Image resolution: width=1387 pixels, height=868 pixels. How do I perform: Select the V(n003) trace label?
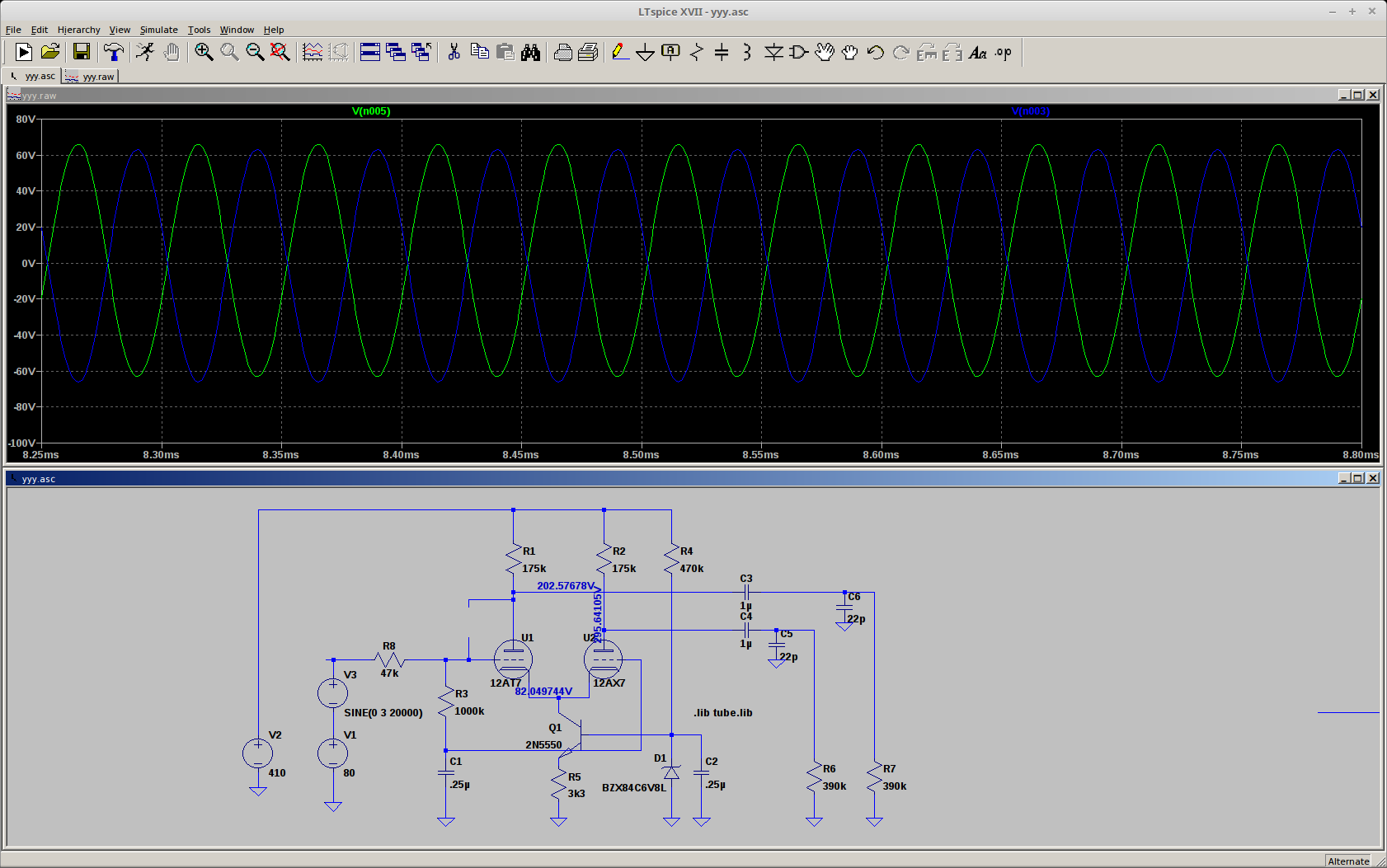coord(1031,111)
